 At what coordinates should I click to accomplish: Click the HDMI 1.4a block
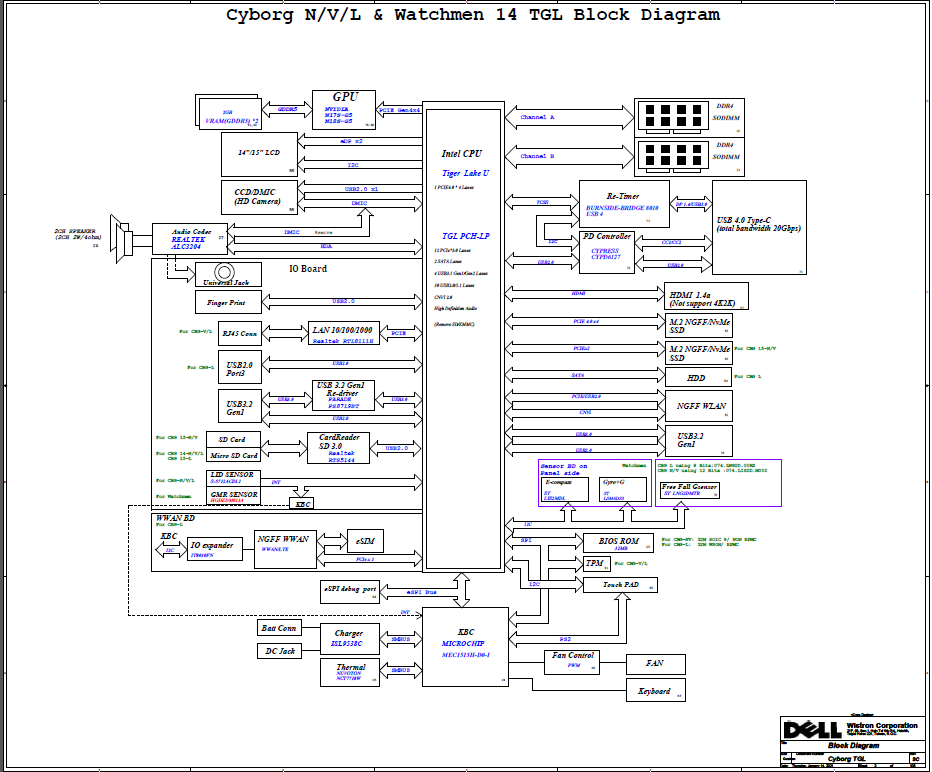pos(706,297)
